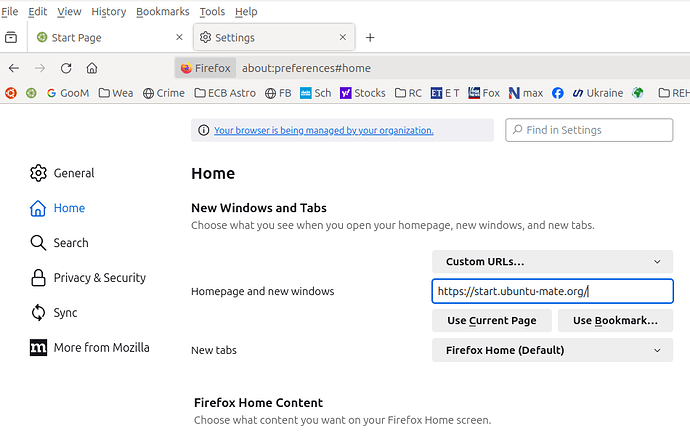Select Search settings category
The width and height of the screenshot is (690, 438).
tap(59, 243)
